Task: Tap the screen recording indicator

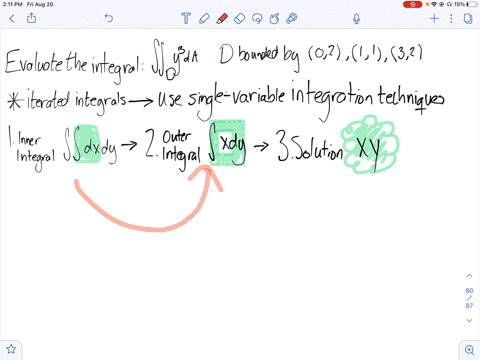Action: coord(412,4)
